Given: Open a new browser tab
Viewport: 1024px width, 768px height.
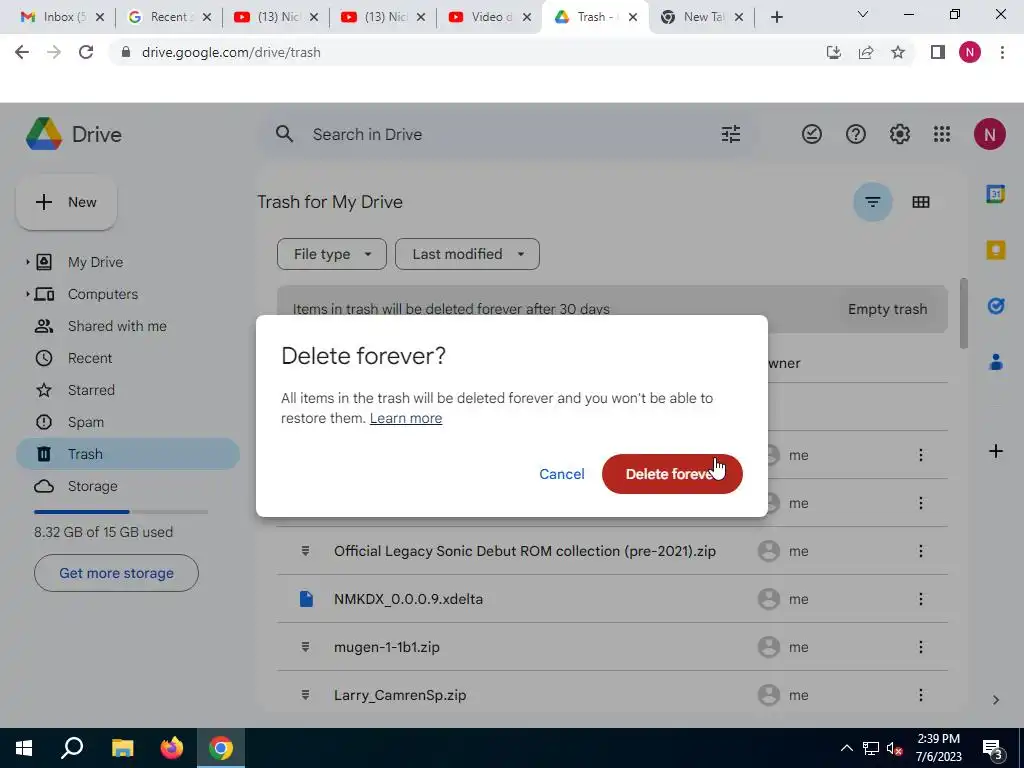Looking at the screenshot, I should [x=776, y=17].
